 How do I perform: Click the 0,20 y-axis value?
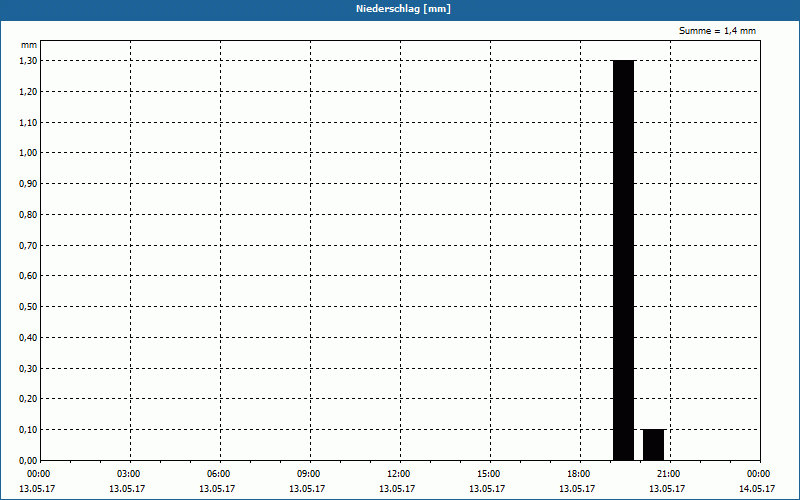point(28,399)
